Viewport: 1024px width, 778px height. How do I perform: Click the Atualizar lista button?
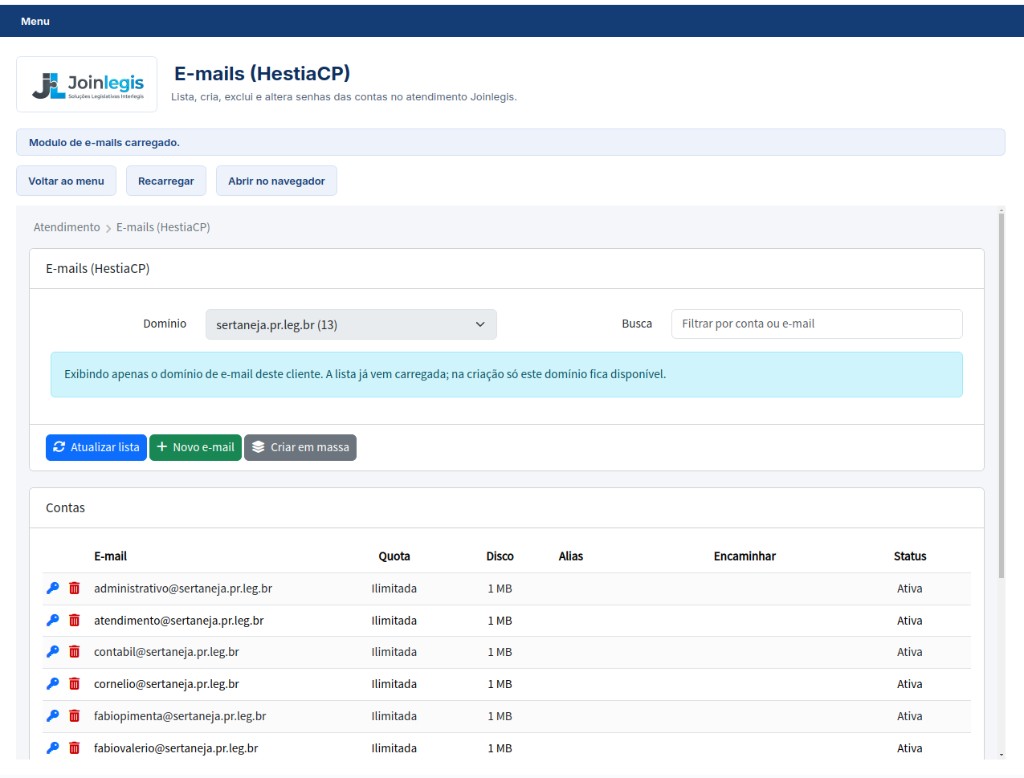coord(96,447)
